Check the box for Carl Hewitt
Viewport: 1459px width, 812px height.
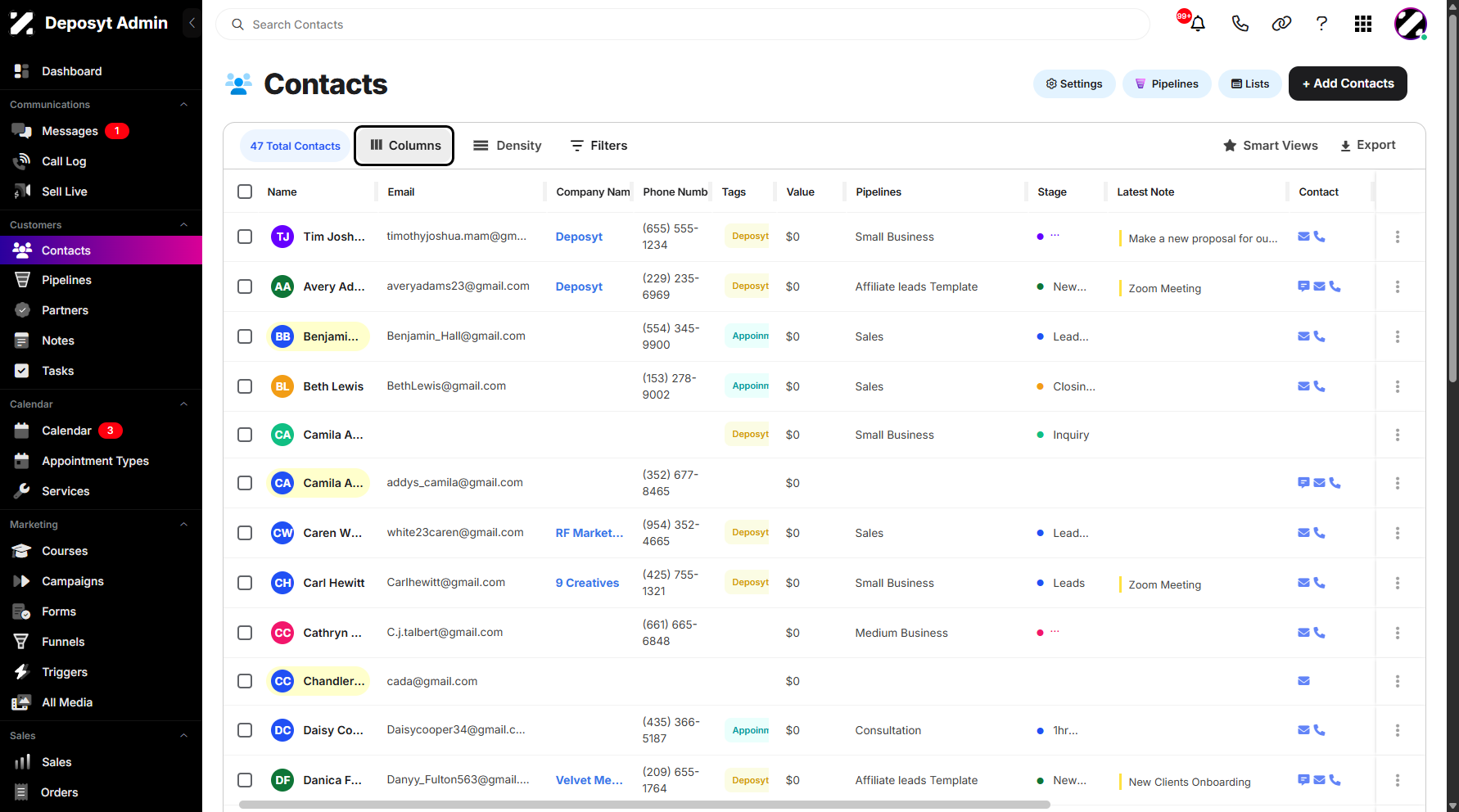pyautogui.click(x=245, y=583)
